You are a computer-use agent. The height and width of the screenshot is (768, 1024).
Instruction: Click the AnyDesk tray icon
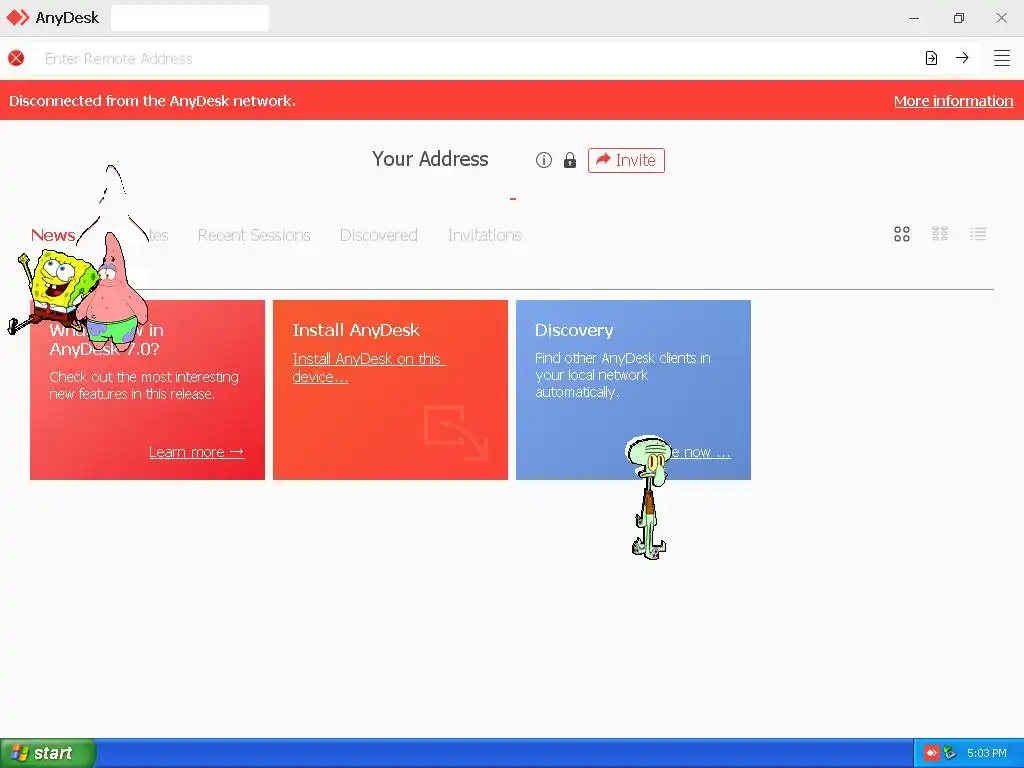pos(931,753)
